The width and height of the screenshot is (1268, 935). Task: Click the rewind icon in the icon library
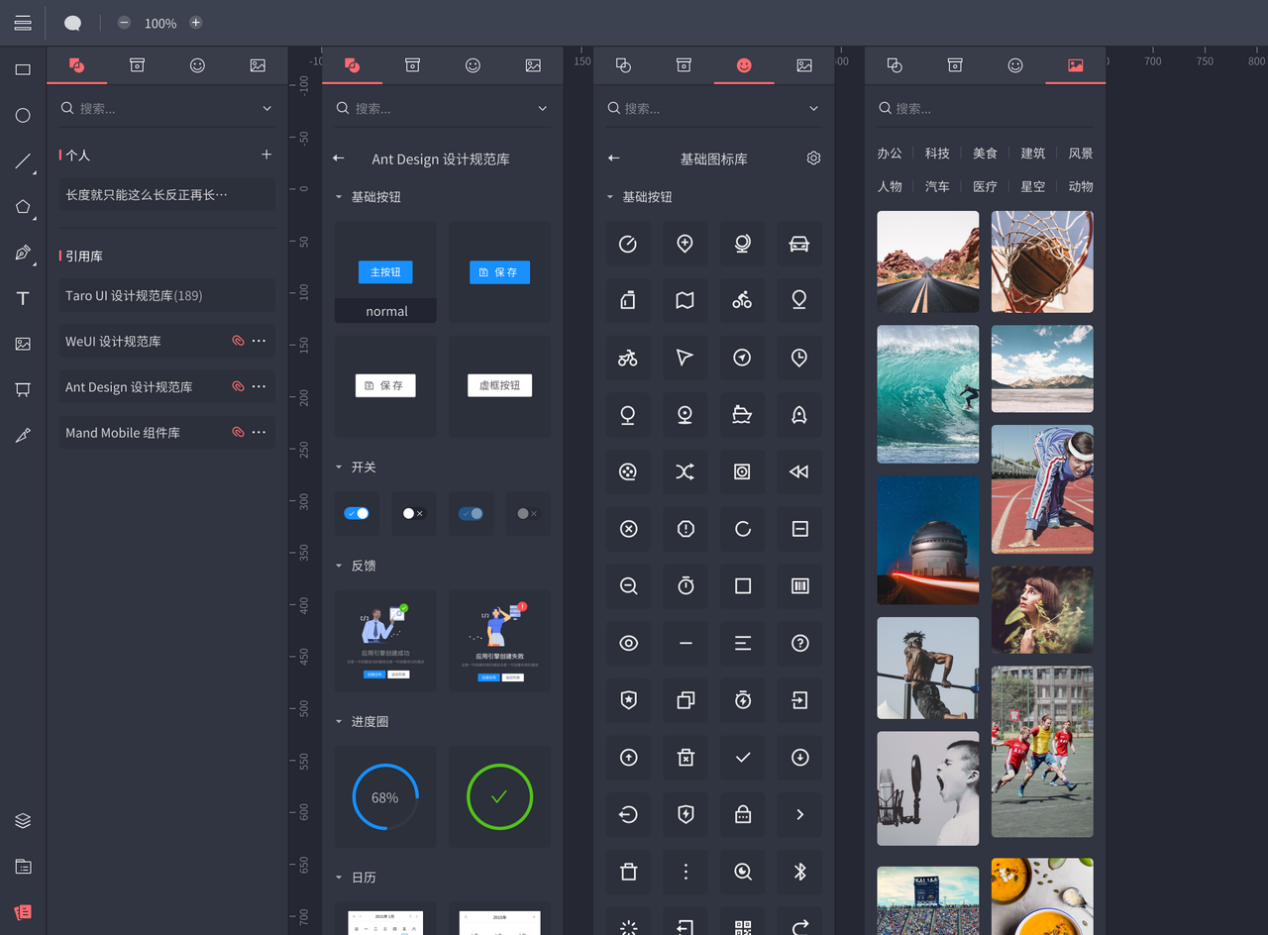(x=799, y=472)
